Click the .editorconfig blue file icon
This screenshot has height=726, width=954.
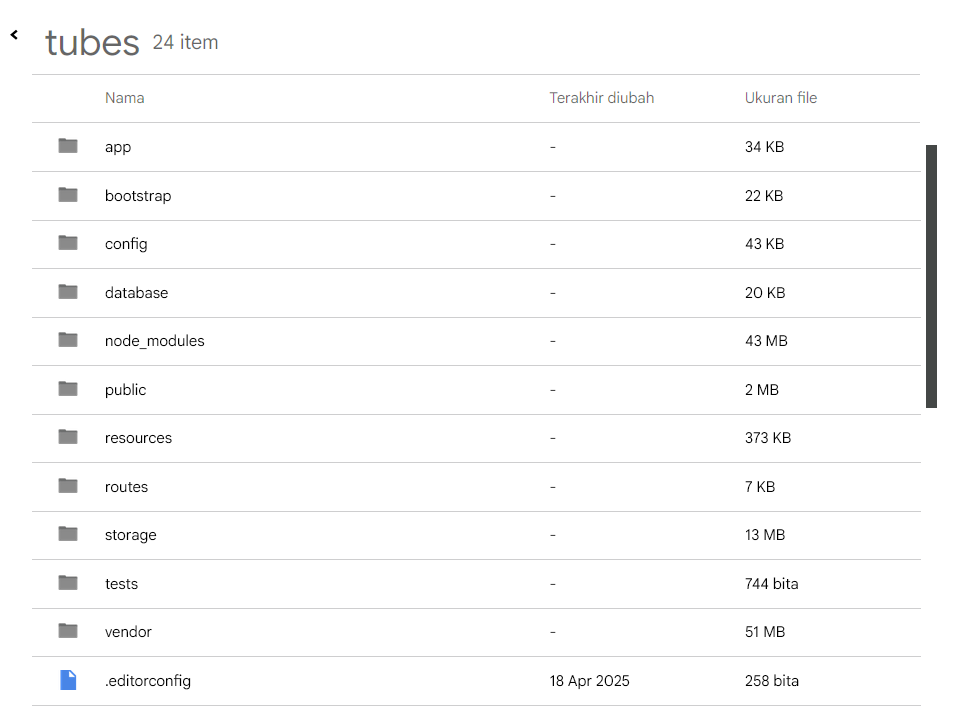pos(68,680)
